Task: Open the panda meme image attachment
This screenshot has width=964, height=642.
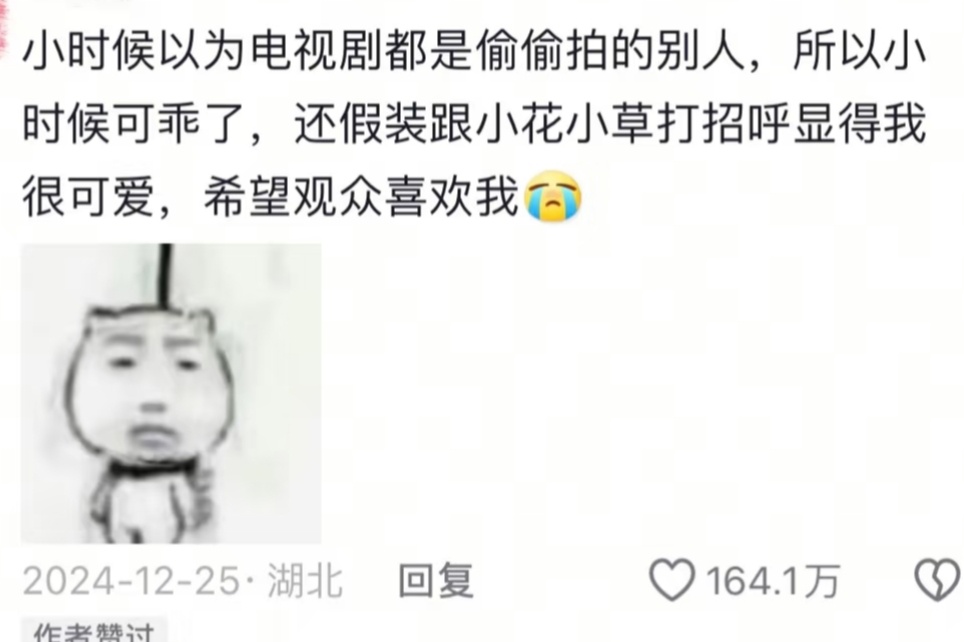Action: pyautogui.click(x=171, y=394)
